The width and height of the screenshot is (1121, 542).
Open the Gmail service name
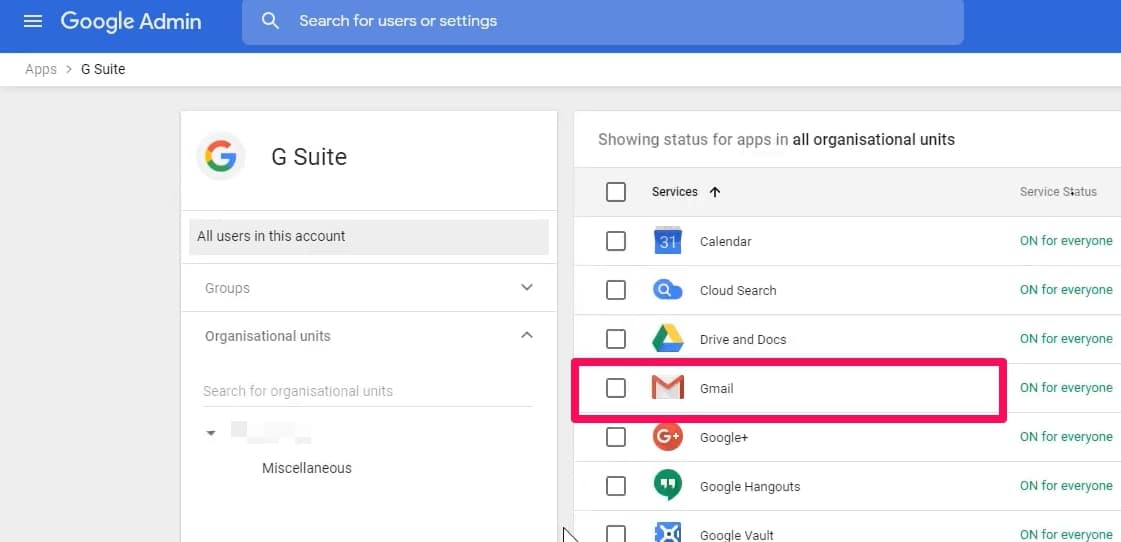click(x=716, y=389)
